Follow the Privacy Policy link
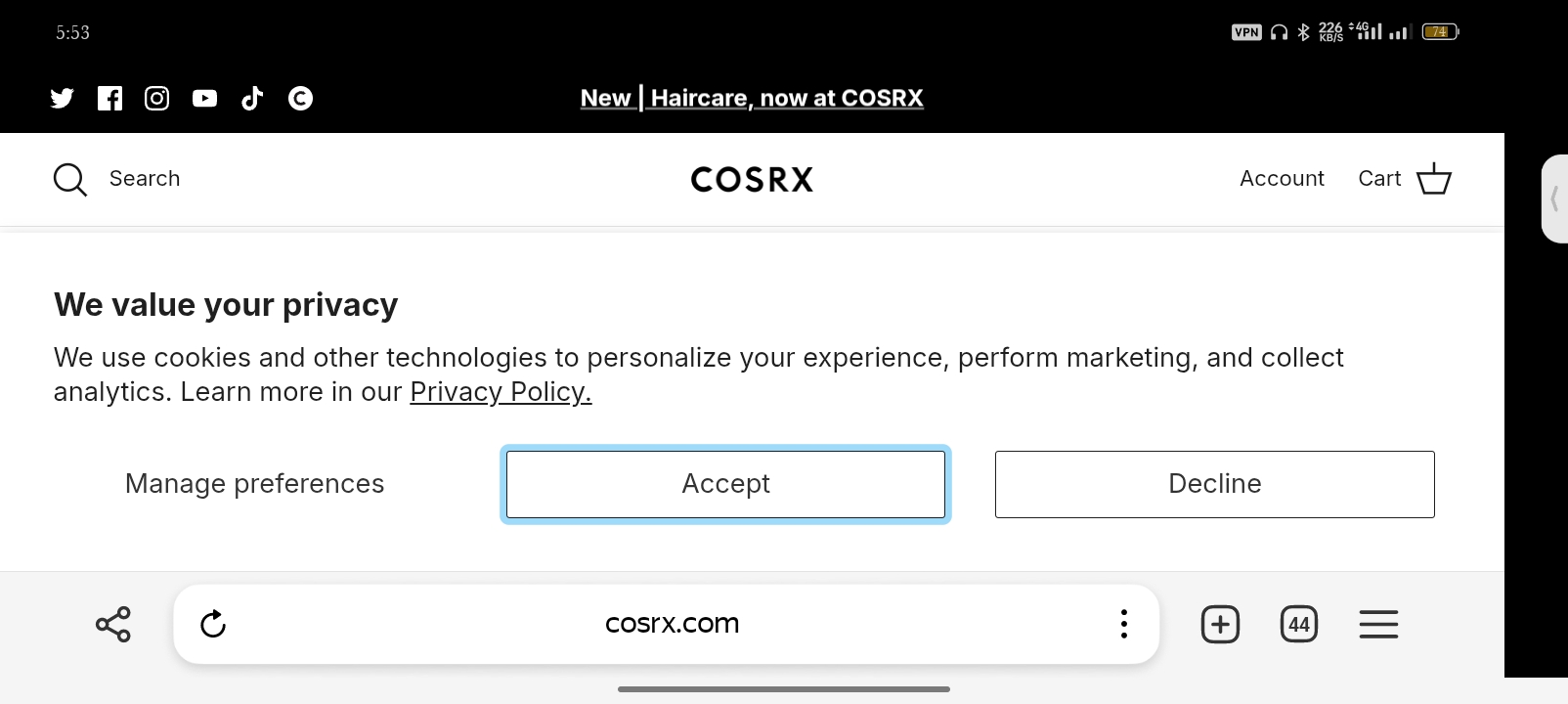Viewport: 1568px width, 704px height. (501, 392)
